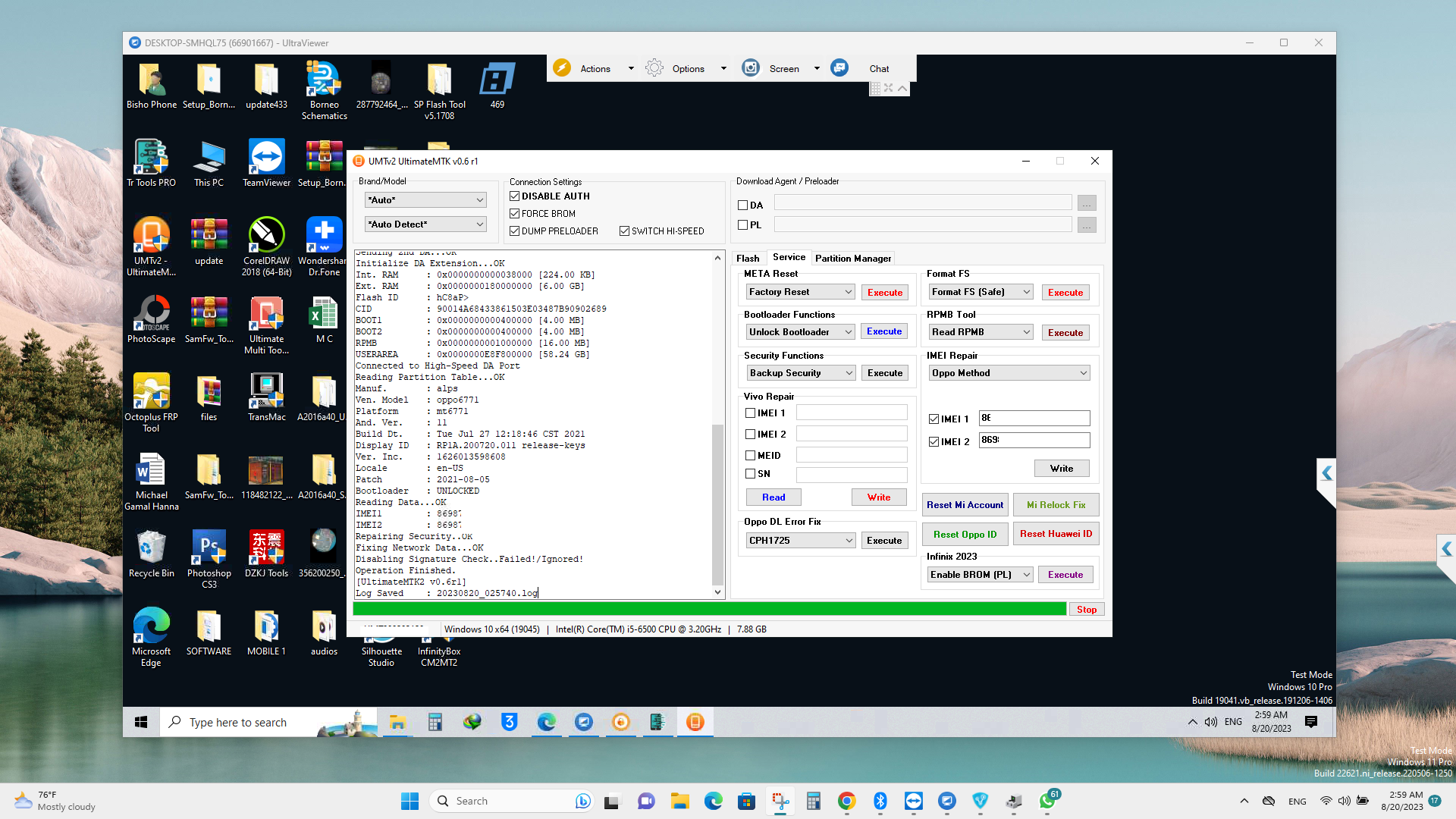Open the Bisho Phone desktop folder
Screen dimensions: 1456x819
point(151,86)
